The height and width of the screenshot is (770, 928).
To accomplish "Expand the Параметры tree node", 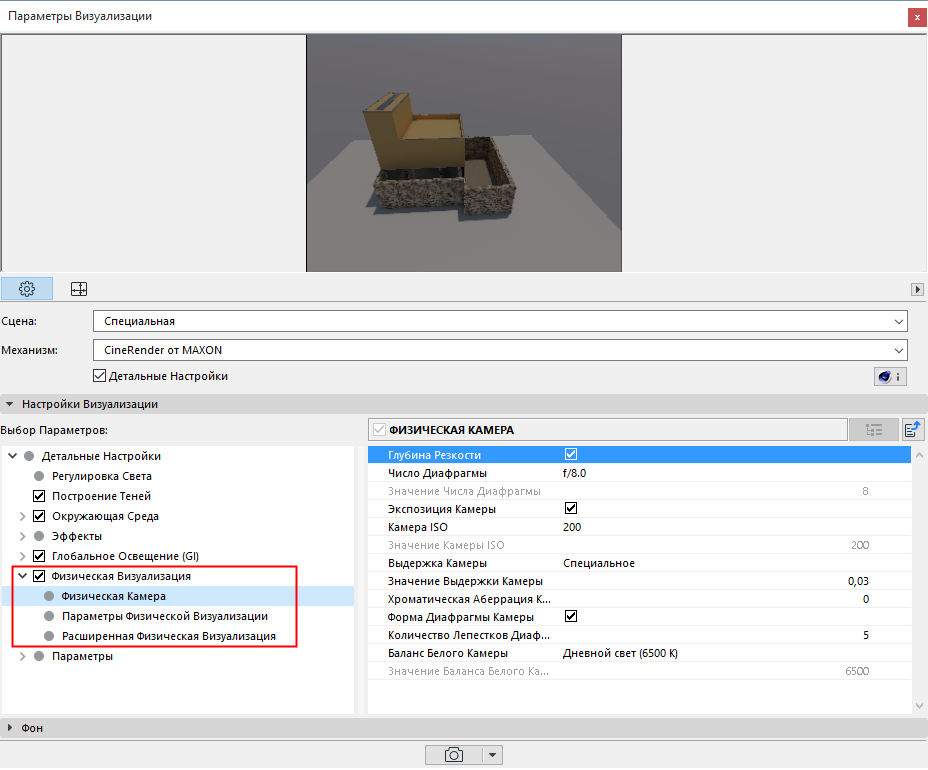I will [22, 657].
